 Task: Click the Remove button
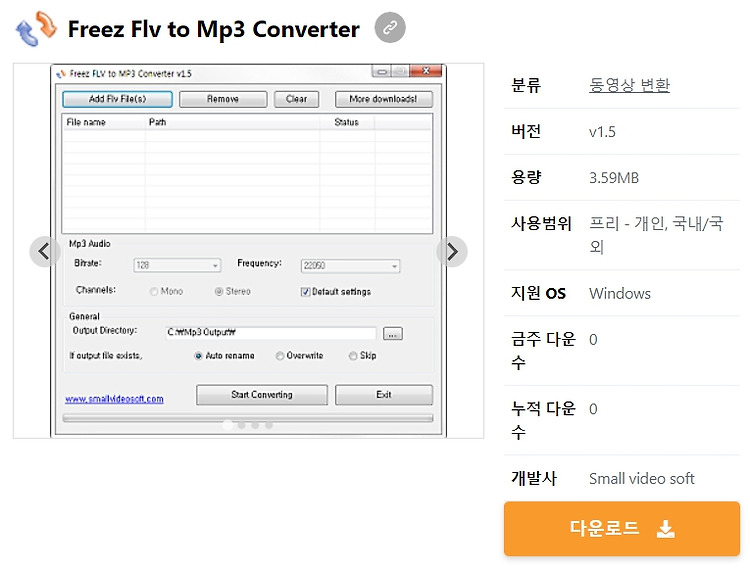[x=223, y=99]
